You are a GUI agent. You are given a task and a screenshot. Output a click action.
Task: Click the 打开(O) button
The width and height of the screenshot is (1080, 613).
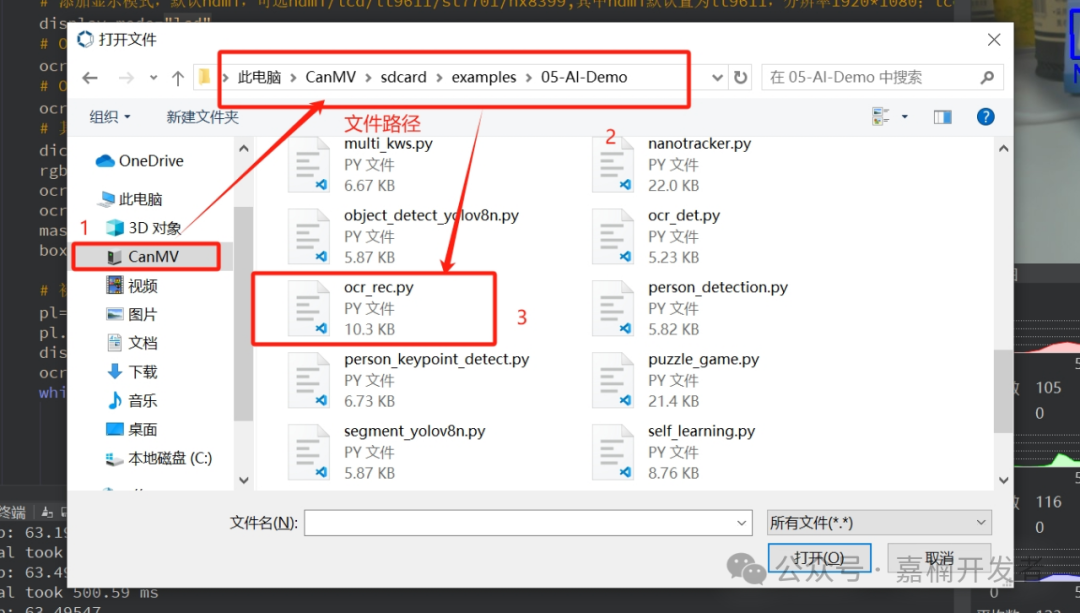pyautogui.click(x=818, y=558)
